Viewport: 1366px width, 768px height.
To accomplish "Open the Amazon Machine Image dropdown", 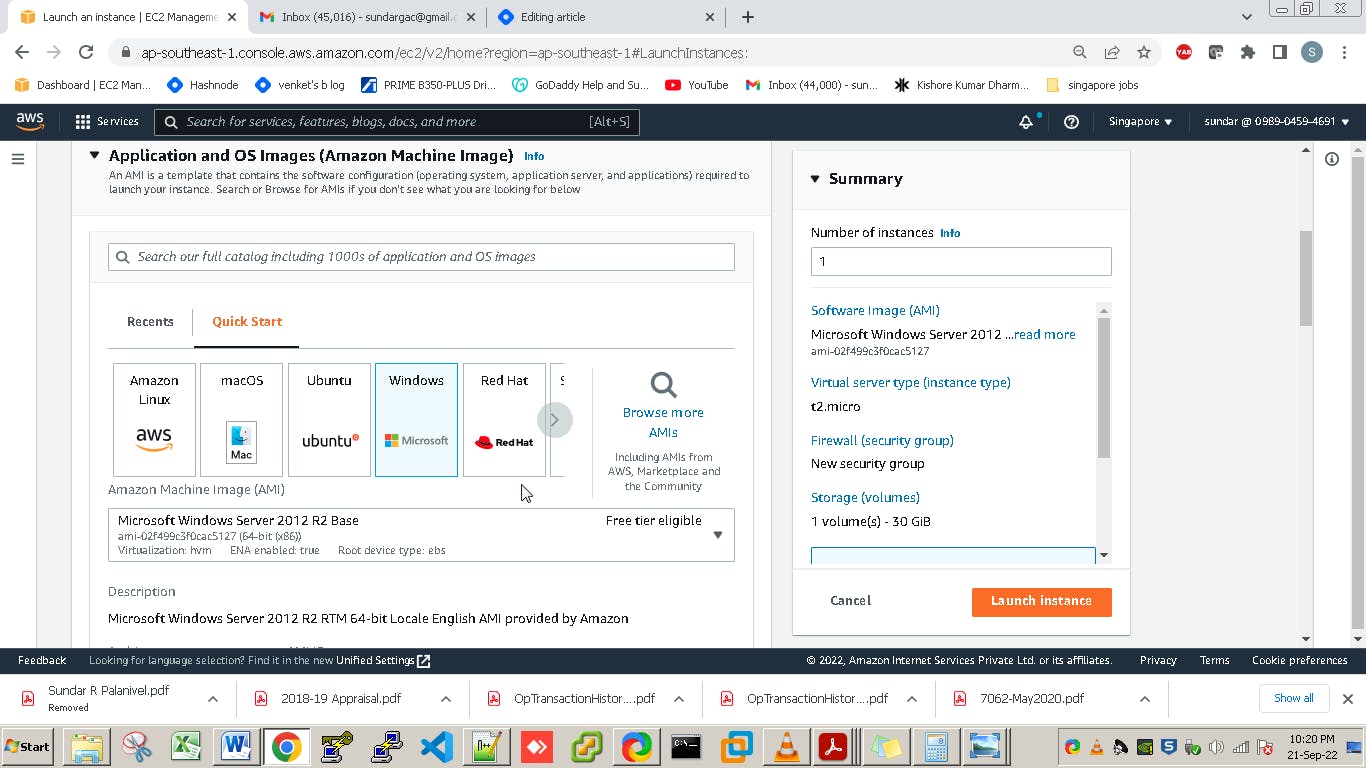I will point(421,535).
